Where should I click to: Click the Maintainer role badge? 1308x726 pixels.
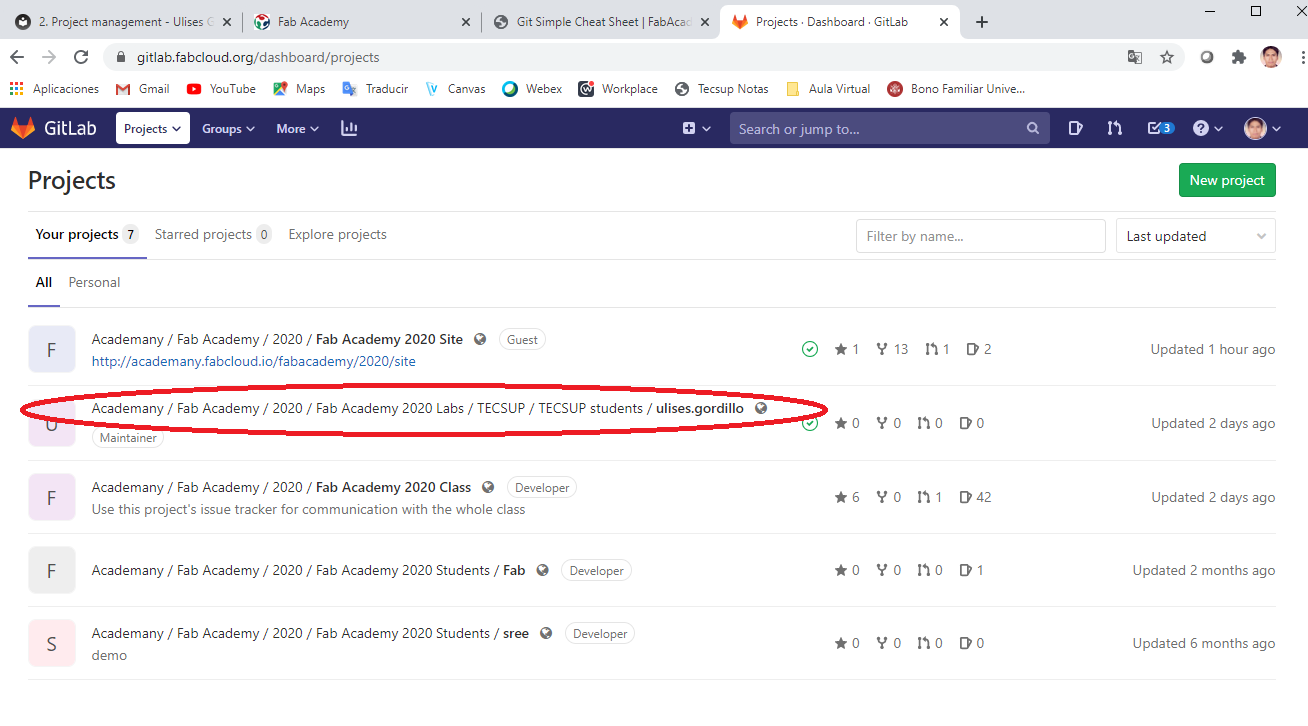point(128,437)
